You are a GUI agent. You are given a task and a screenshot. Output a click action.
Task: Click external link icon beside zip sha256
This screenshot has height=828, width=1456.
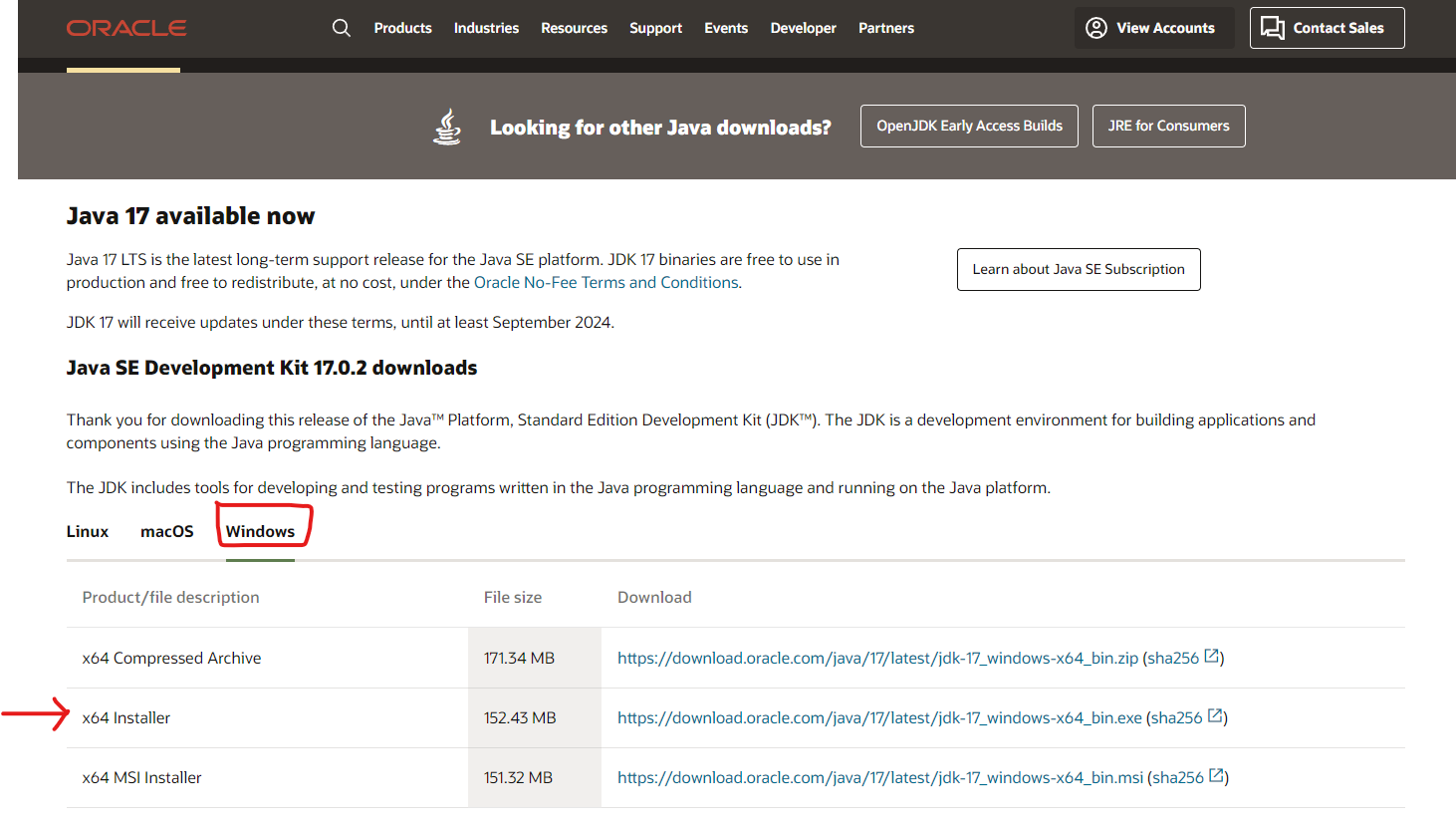click(1212, 656)
